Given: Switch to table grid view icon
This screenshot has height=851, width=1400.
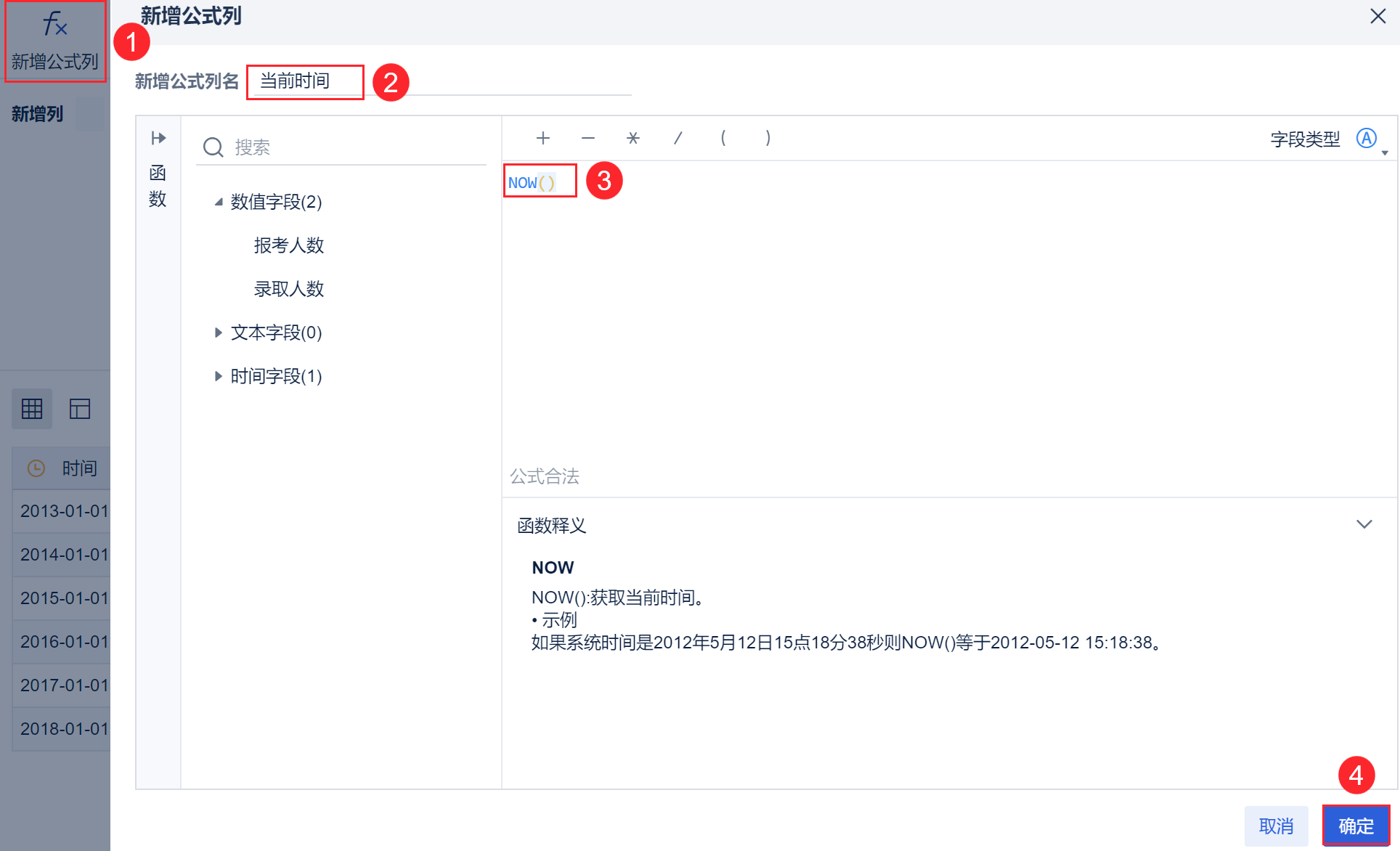Looking at the screenshot, I should tap(32, 409).
